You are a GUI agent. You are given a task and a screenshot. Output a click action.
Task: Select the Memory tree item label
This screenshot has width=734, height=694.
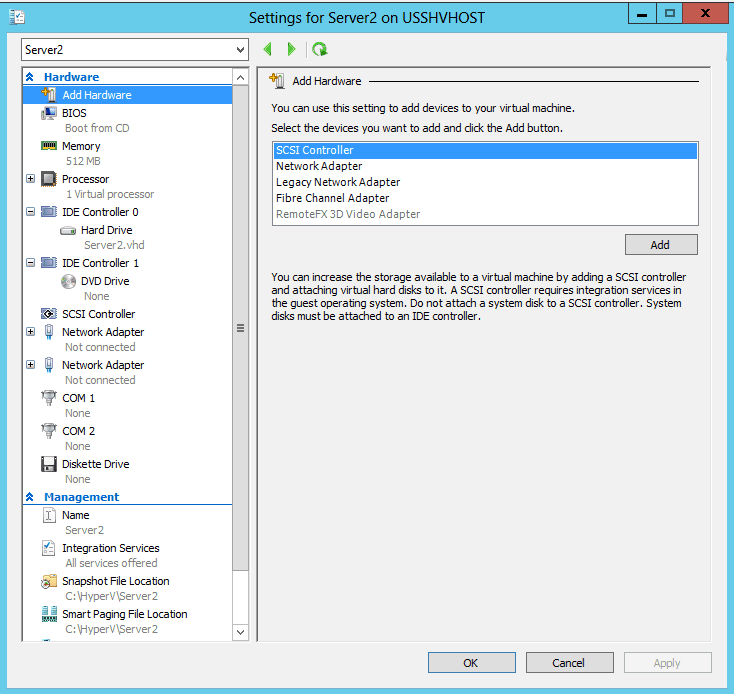coord(81,146)
